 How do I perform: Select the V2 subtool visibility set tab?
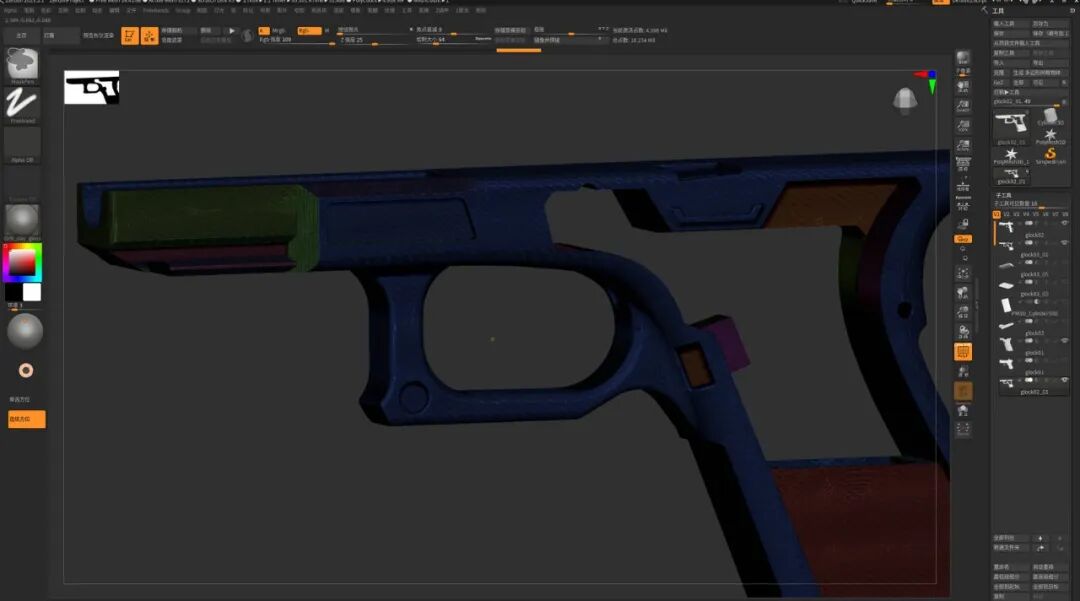(1006, 215)
